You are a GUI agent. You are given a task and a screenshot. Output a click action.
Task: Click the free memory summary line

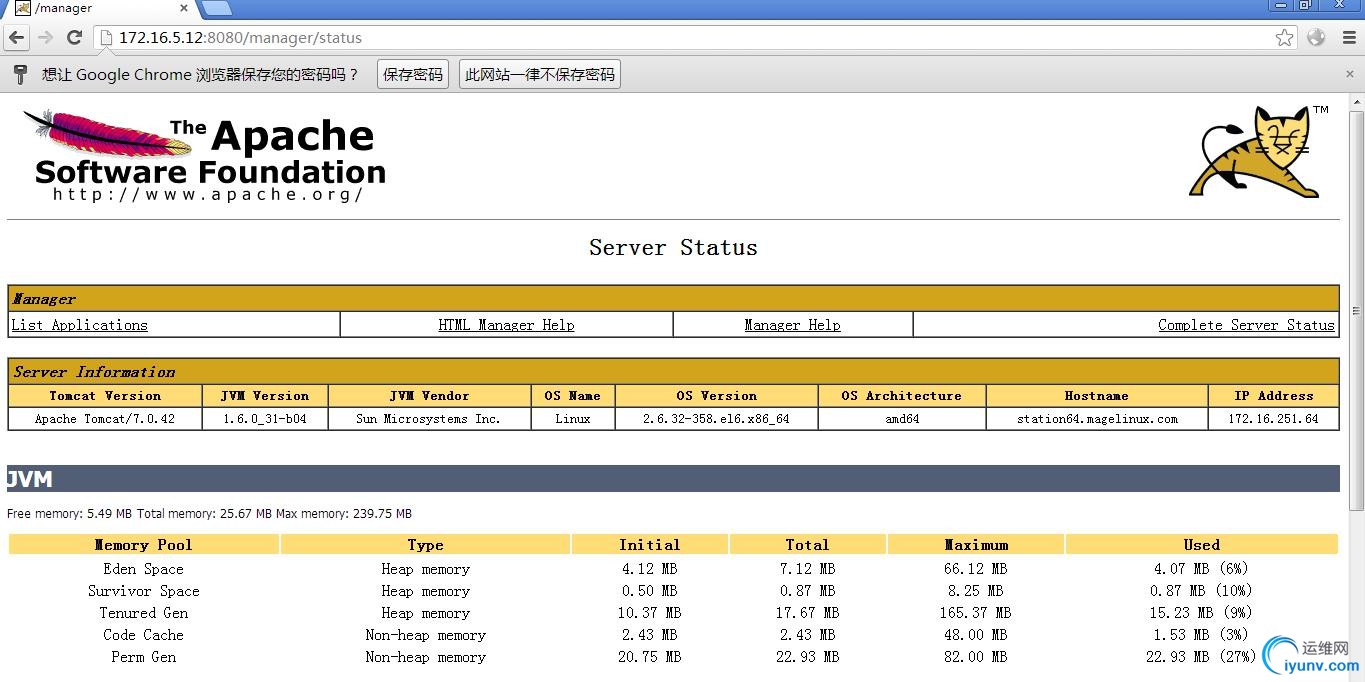[x=209, y=514]
